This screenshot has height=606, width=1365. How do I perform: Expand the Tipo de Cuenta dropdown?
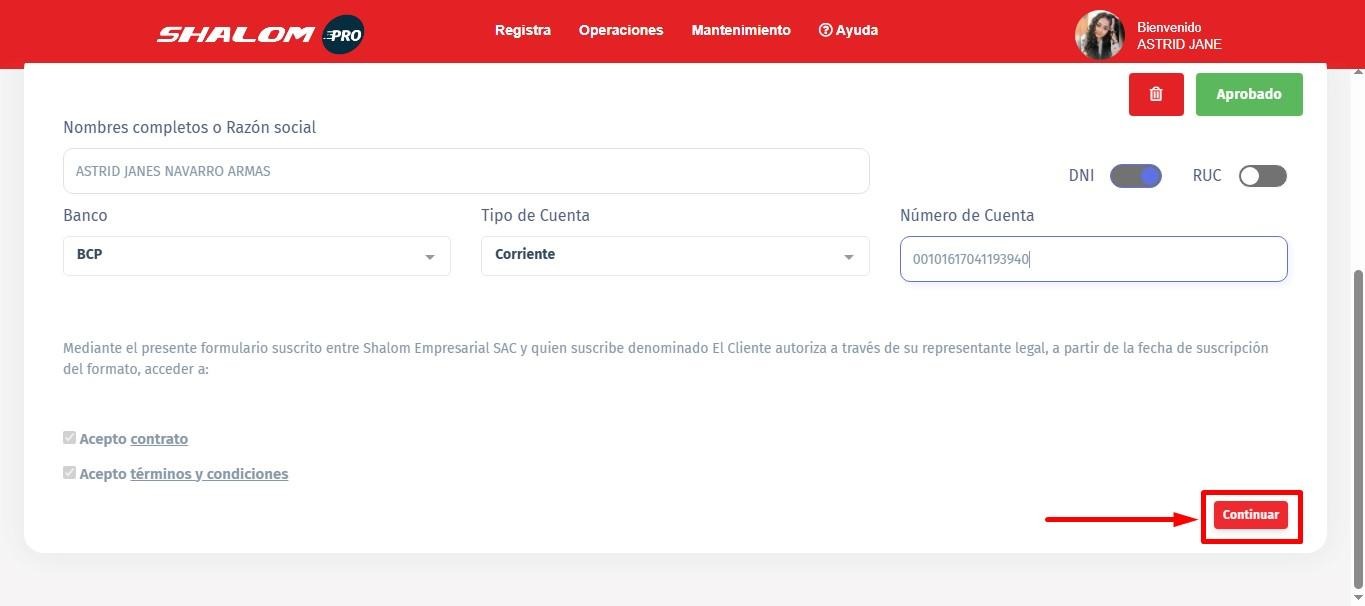pos(674,255)
